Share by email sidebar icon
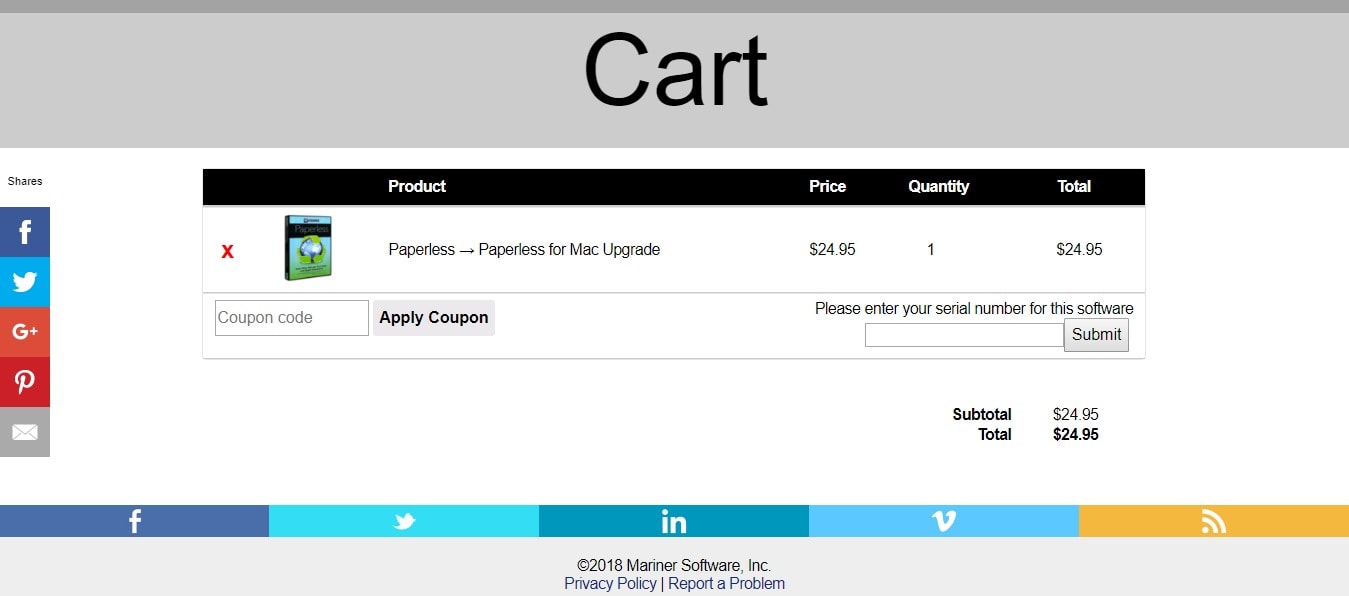This screenshot has width=1349, height=596. tap(25, 432)
